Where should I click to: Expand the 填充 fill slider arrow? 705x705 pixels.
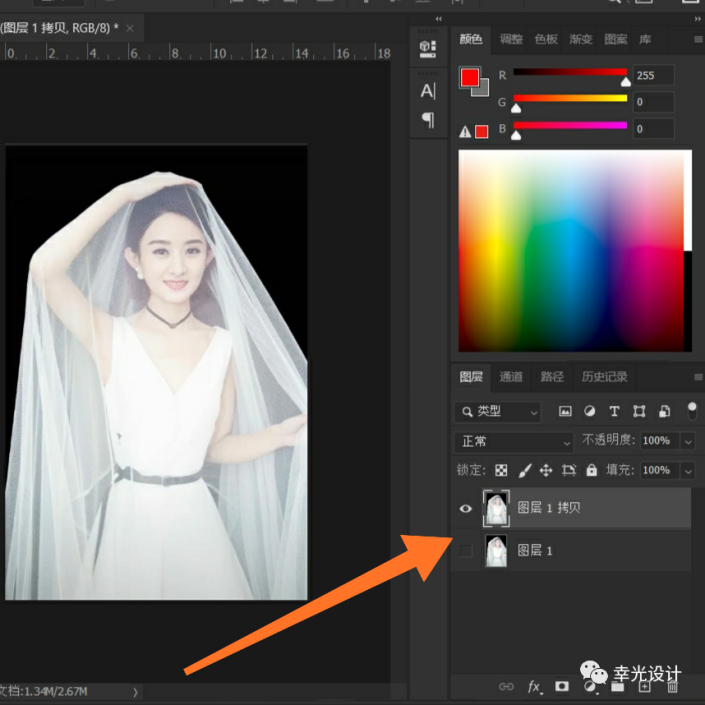point(688,471)
